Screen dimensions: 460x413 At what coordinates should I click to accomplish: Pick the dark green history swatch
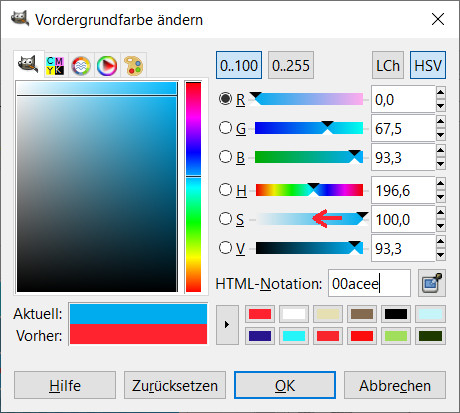coord(430,336)
